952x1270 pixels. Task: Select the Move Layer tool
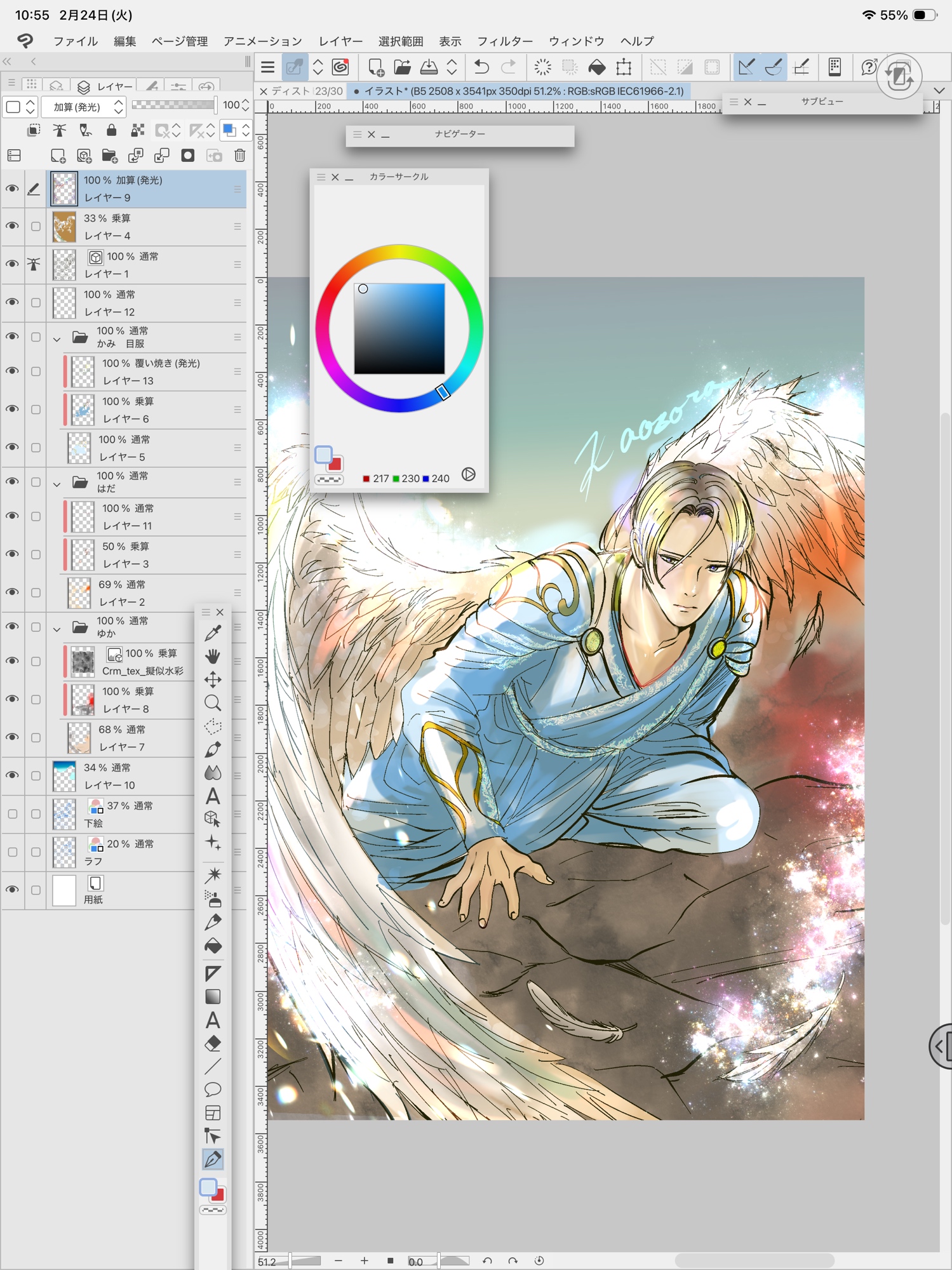(213, 680)
